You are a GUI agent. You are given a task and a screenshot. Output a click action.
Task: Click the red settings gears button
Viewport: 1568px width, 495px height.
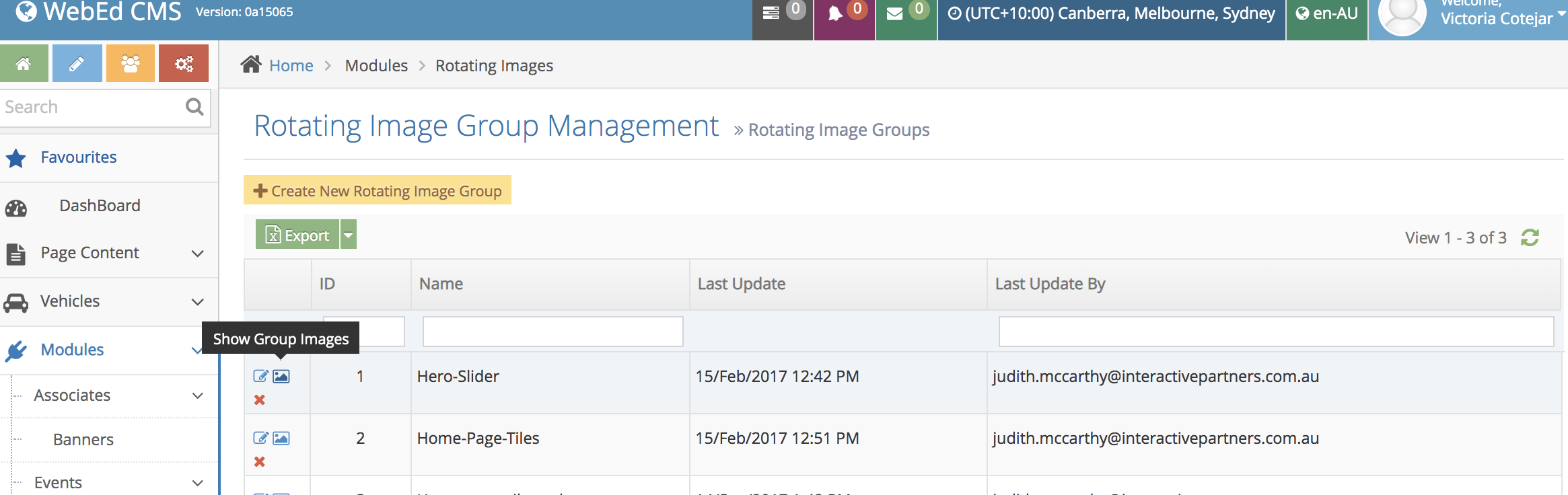(183, 63)
